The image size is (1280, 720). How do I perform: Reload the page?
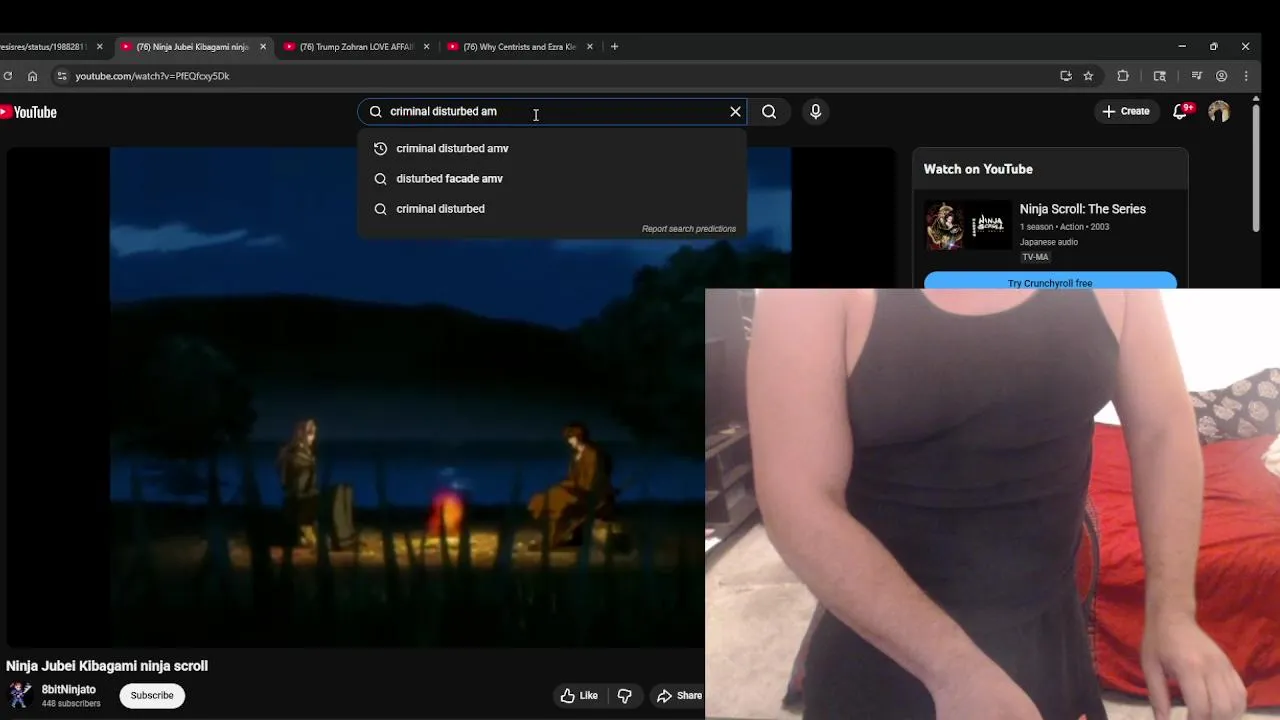tap(7, 76)
